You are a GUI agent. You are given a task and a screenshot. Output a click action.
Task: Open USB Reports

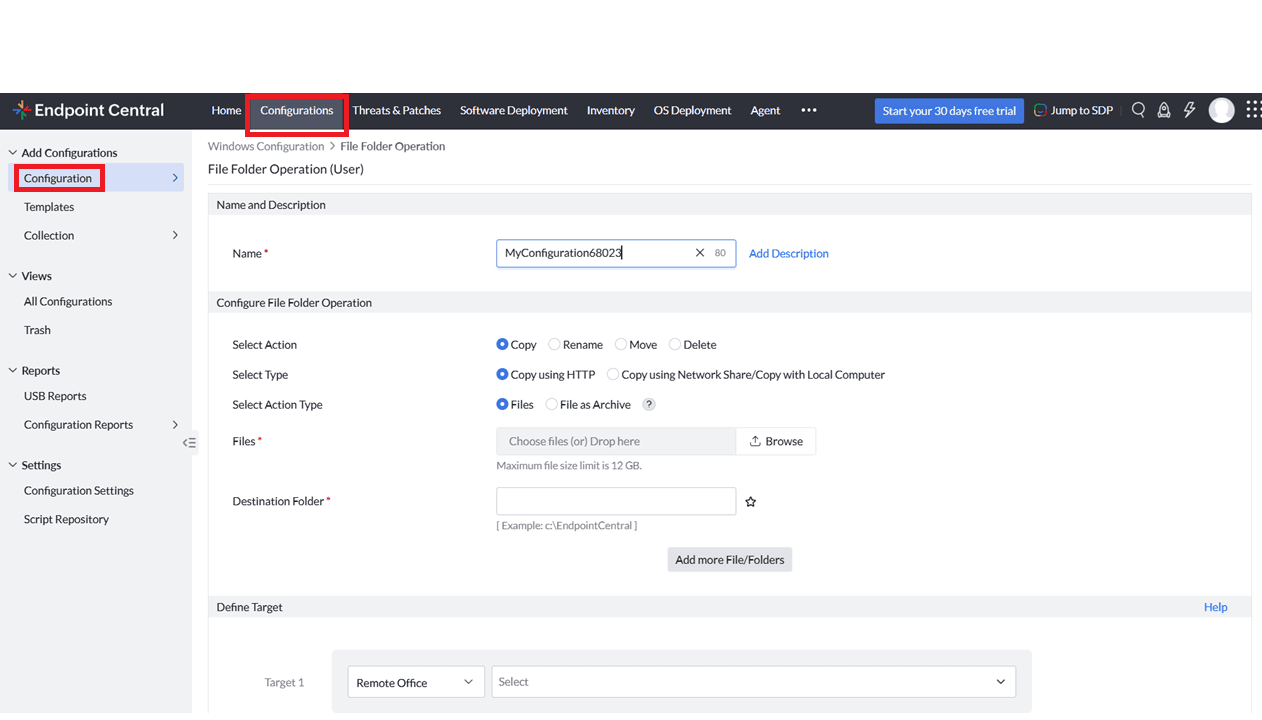(x=55, y=396)
